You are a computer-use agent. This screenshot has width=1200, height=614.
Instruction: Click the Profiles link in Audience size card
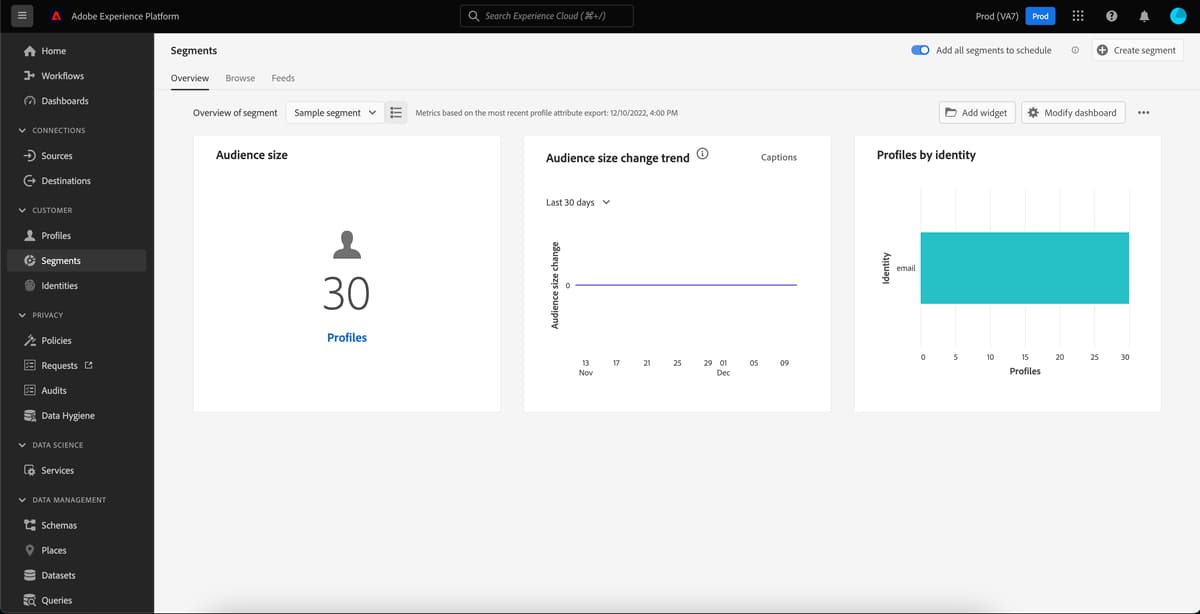tap(346, 337)
